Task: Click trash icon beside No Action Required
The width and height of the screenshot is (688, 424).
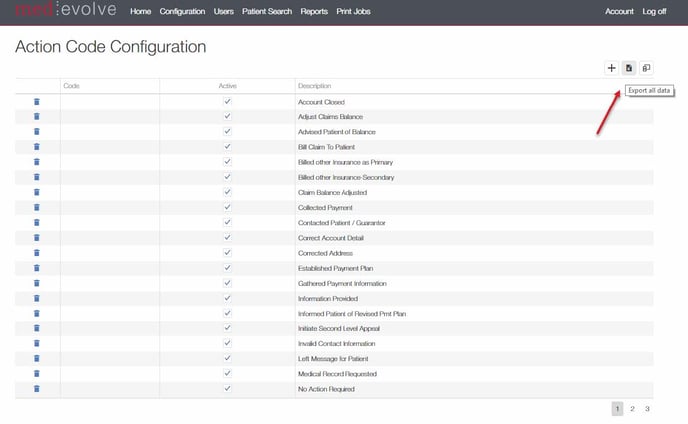Action: (37, 388)
